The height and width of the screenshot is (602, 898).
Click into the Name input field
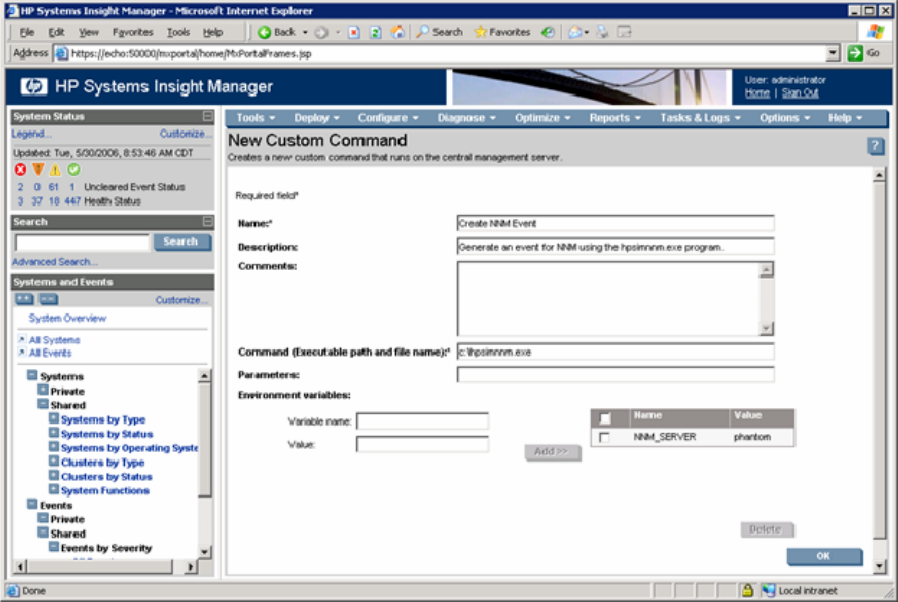pos(616,223)
